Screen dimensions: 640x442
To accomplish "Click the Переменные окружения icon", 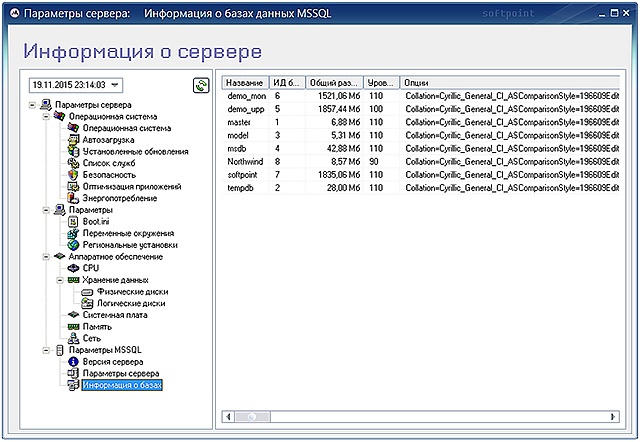I will [73, 233].
